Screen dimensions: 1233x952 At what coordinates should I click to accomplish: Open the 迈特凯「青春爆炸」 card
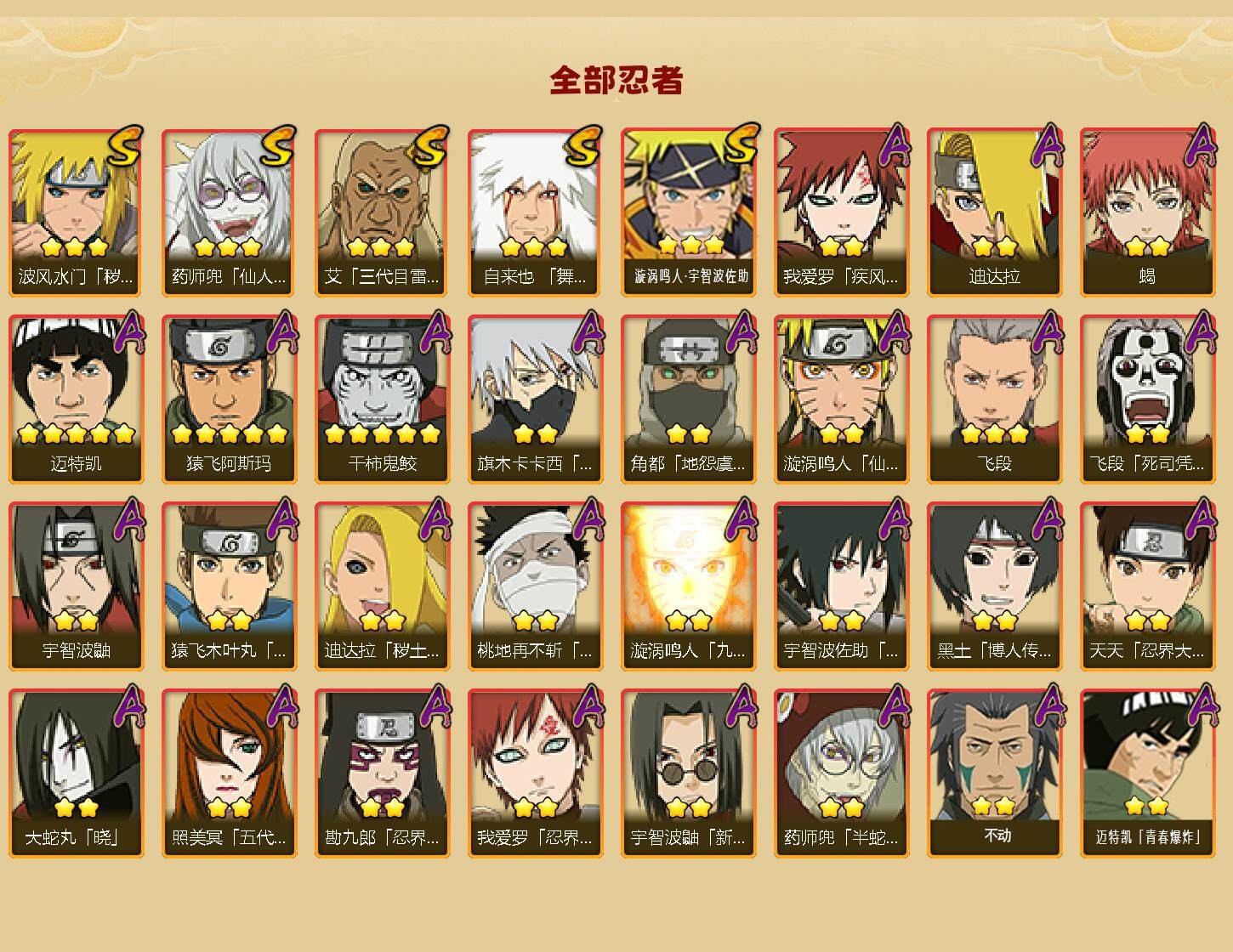[x=1148, y=773]
